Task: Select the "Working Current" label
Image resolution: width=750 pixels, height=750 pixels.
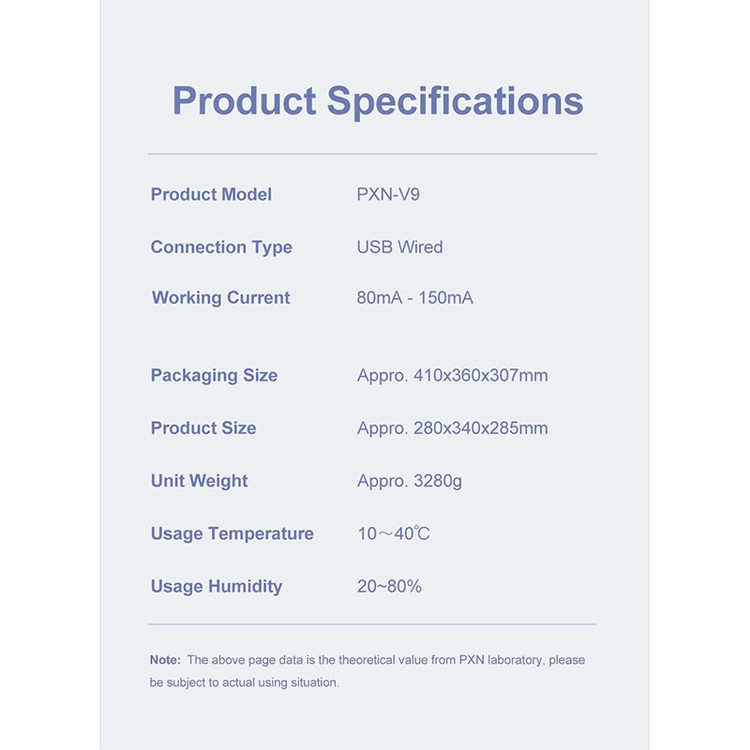Action: (x=220, y=298)
